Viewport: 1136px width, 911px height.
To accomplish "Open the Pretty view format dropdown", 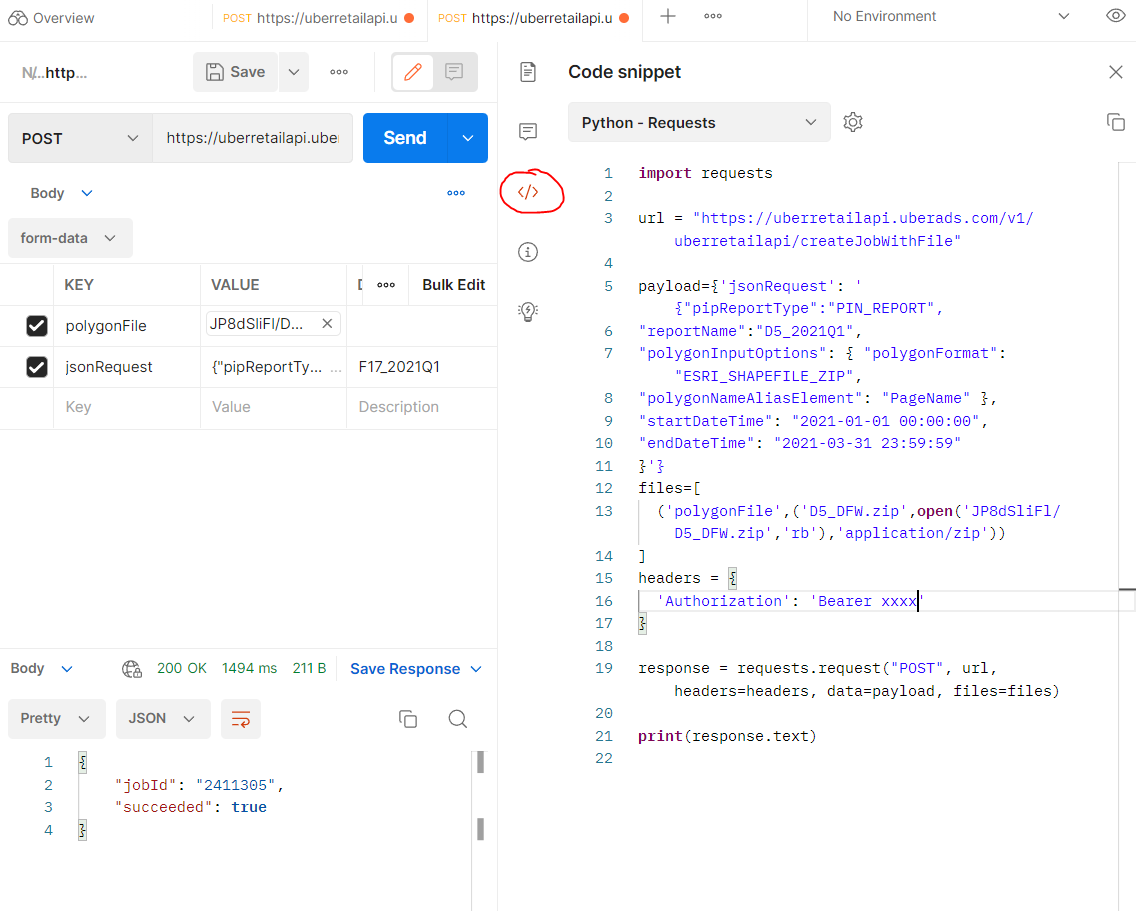I will point(57,719).
